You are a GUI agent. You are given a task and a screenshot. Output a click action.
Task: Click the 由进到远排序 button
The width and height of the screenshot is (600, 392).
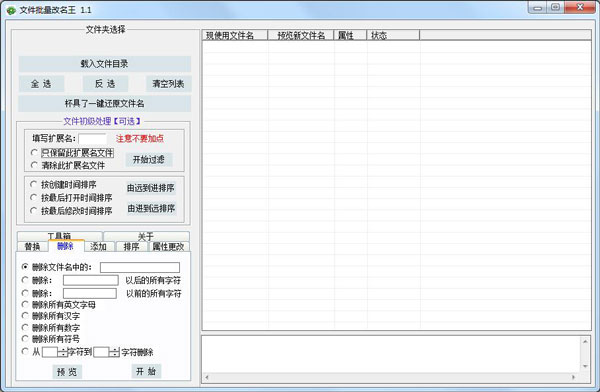point(151,208)
